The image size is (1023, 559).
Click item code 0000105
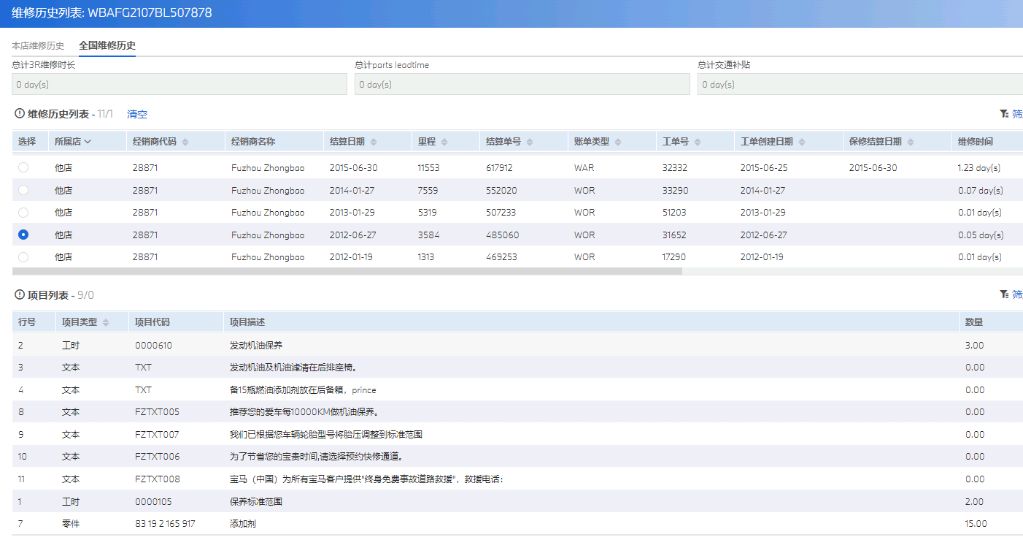pyautogui.click(x=153, y=502)
